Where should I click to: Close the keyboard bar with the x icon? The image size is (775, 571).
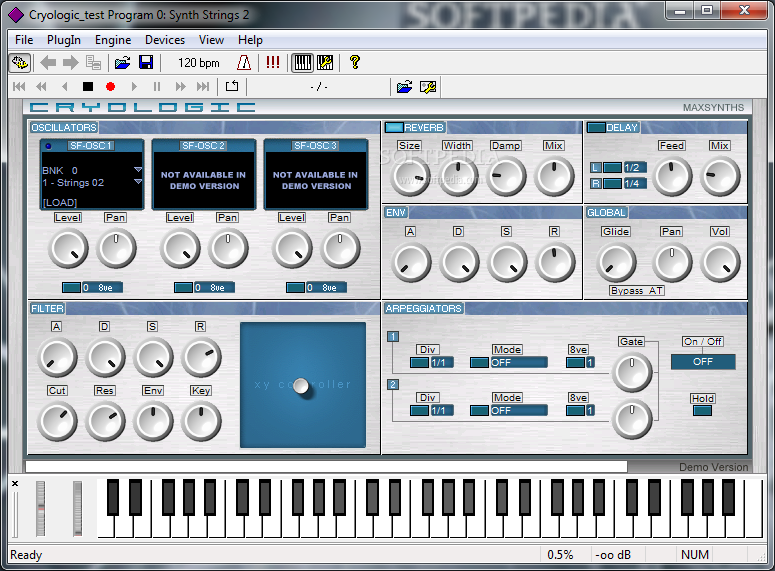[x=15, y=483]
